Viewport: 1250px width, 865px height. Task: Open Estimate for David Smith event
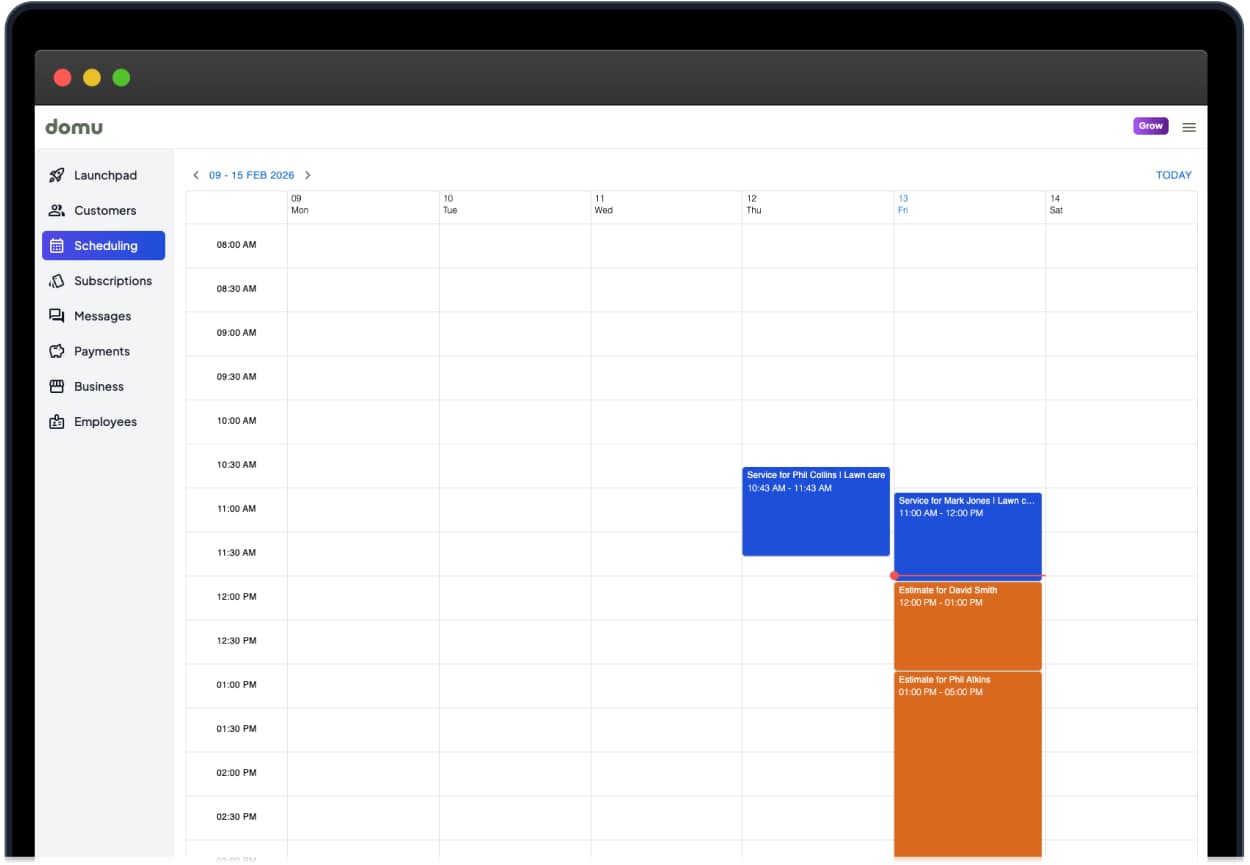pos(967,626)
